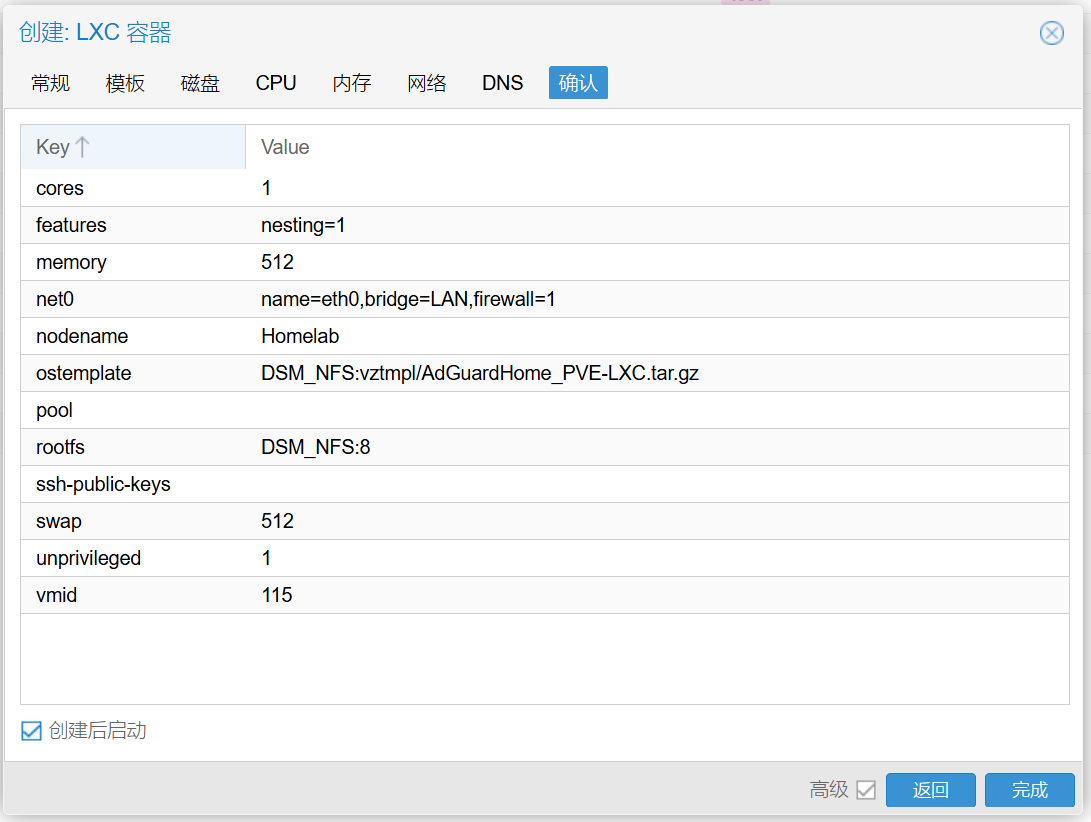Screen dimensions: 1091x822
Task: Uncheck the 创建后启动 checkbox
Action: pos(30,731)
